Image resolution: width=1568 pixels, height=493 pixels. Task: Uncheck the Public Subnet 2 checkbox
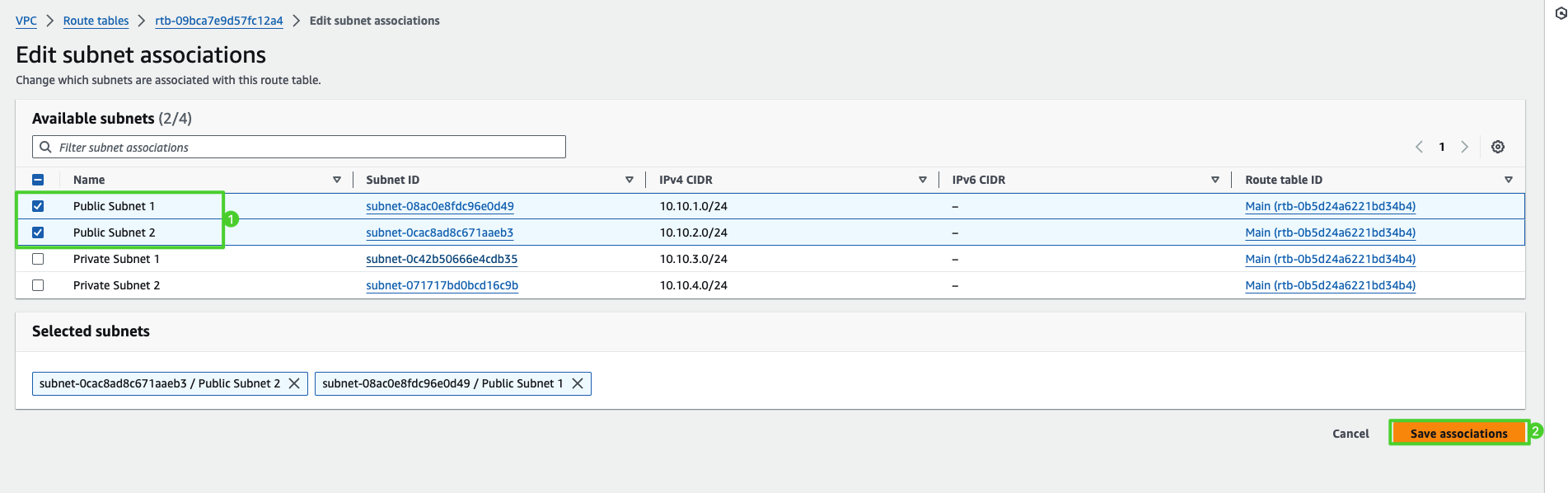click(x=38, y=232)
